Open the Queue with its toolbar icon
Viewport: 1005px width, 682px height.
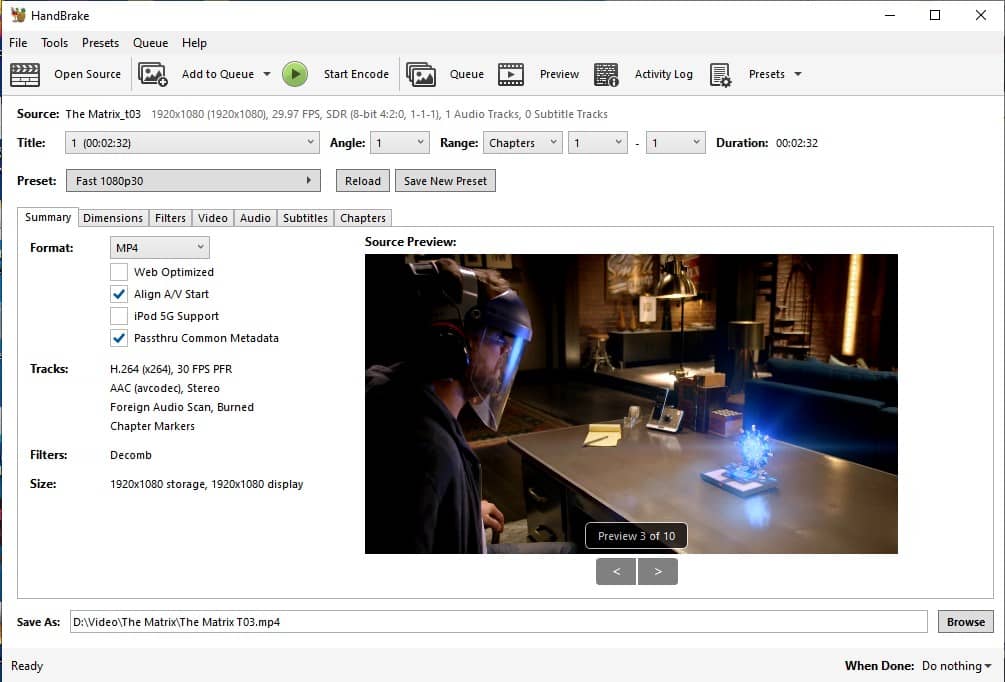421,74
